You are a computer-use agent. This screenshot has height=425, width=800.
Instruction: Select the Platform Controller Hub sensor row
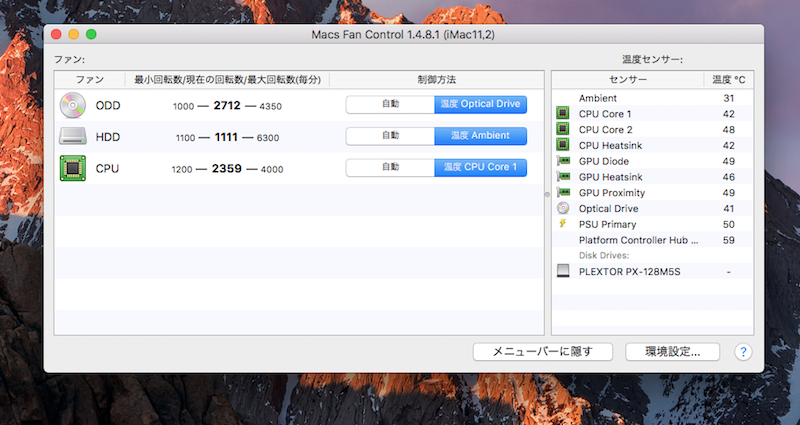pos(640,240)
